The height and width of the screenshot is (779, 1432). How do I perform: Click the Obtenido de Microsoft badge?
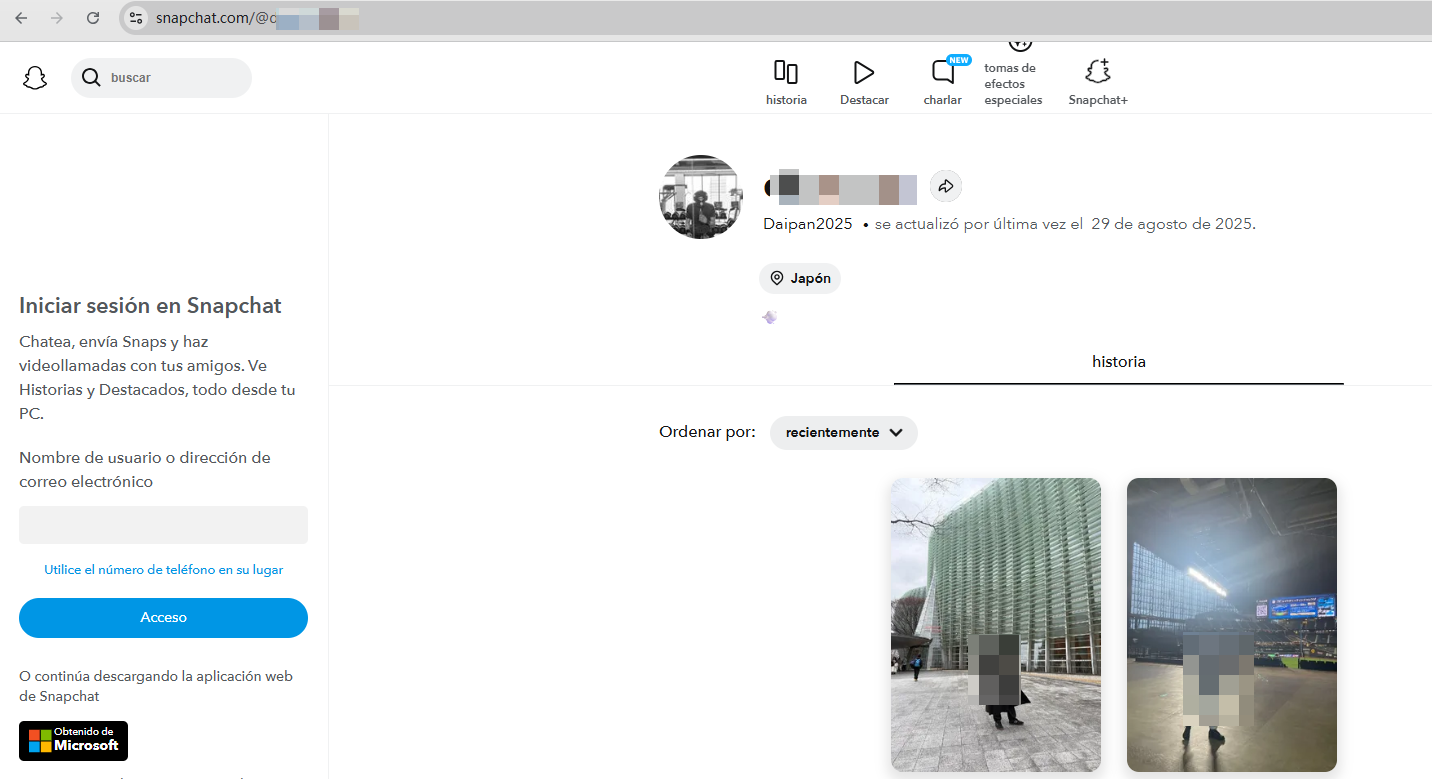(x=73, y=741)
